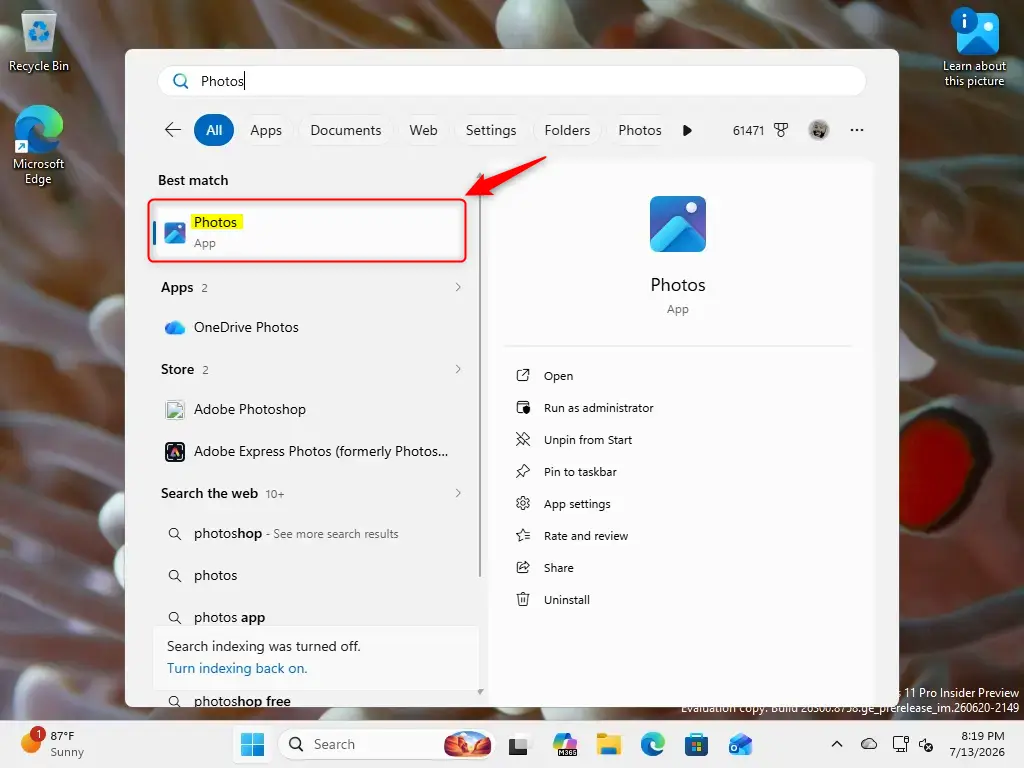Screen dimensions: 1024x768
Task: Click the OneDrive Photos cloud icon
Action: pos(174,328)
